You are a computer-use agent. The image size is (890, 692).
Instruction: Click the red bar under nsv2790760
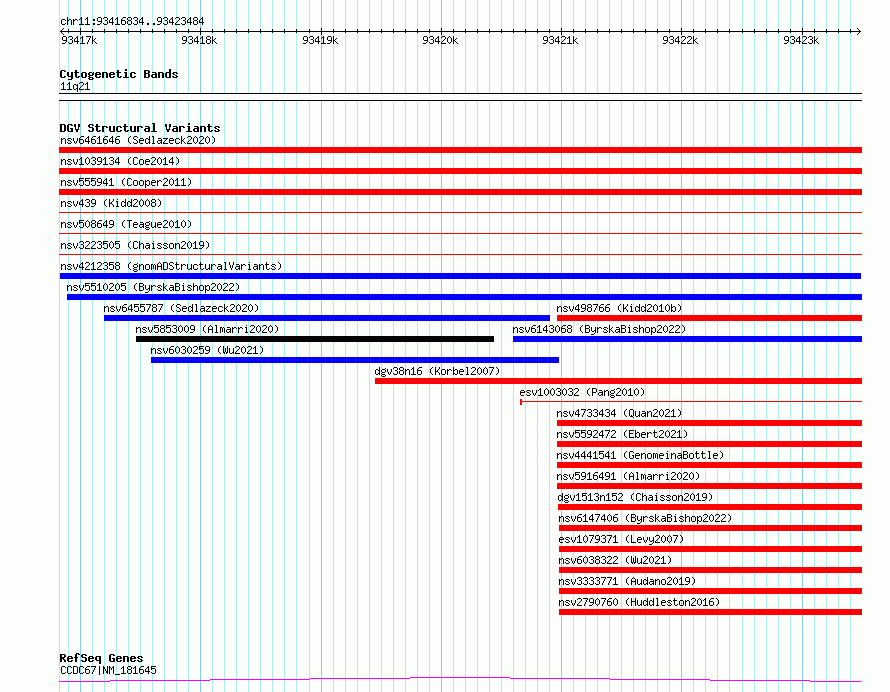coord(711,612)
